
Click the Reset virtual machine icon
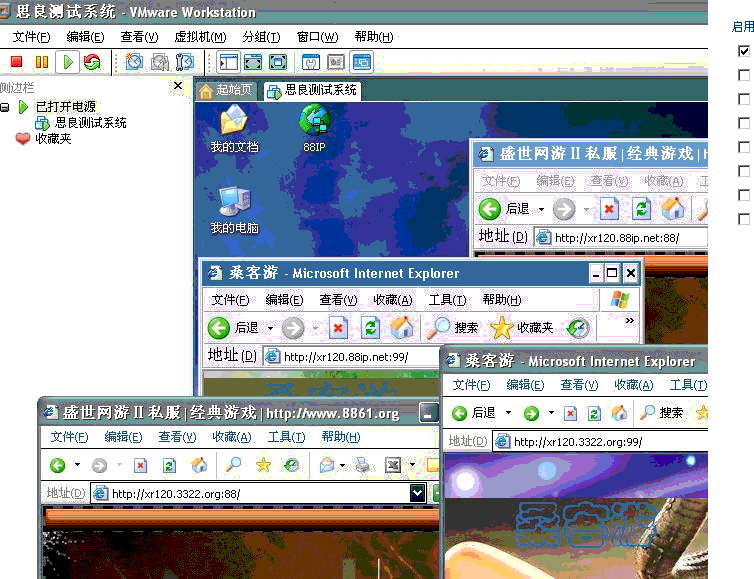pyautogui.click(x=92, y=62)
